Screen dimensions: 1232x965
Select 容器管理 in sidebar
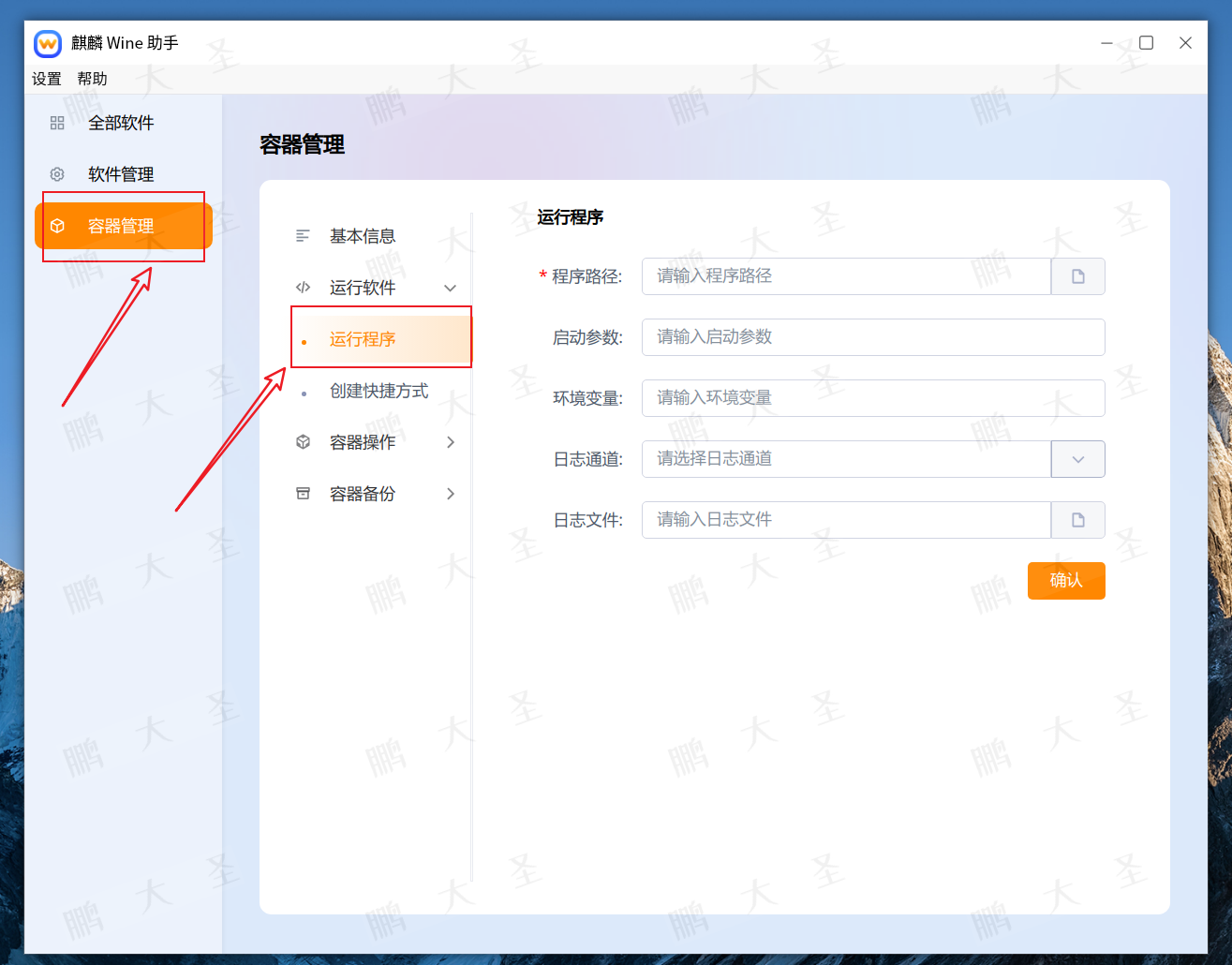[x=124, y=226]
